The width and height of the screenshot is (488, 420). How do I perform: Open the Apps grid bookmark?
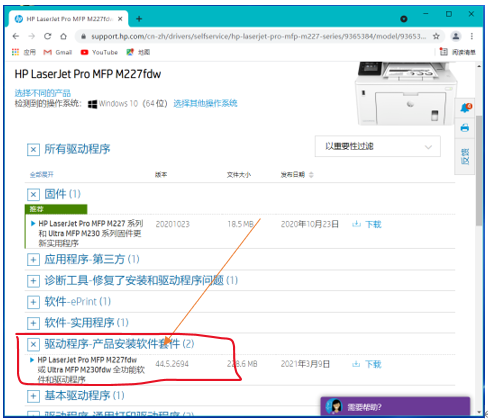tap(24, 52)
